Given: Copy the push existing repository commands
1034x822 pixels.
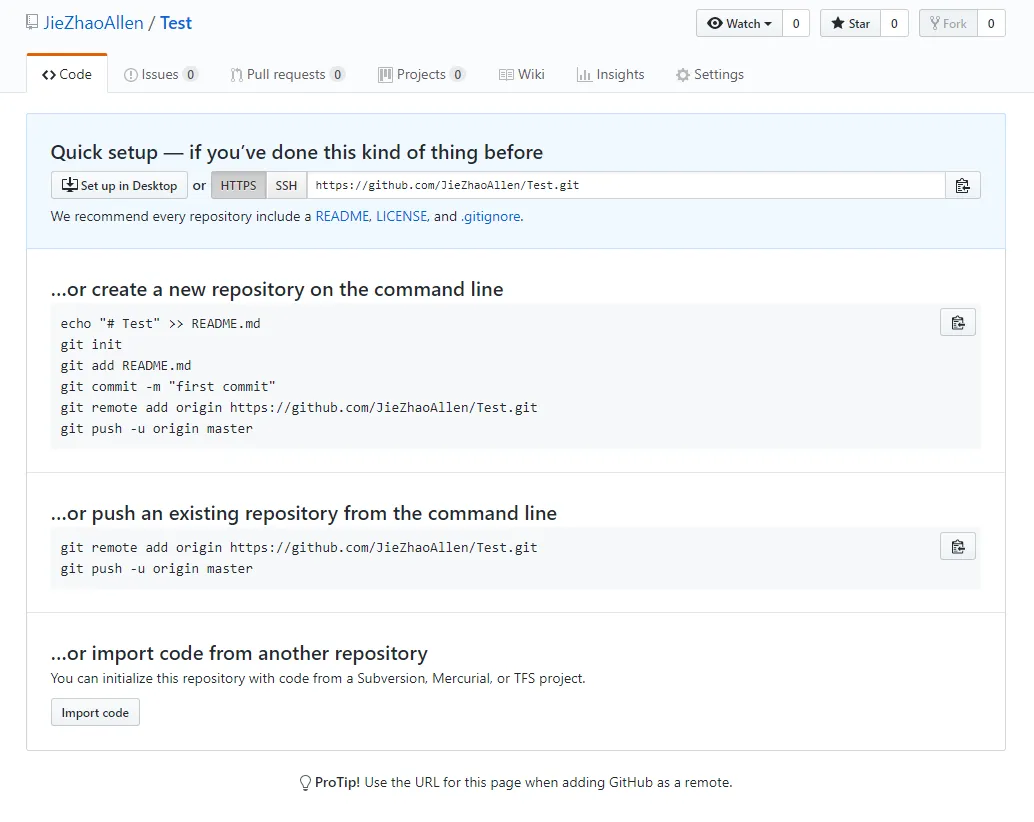Looking at the screenshot, I should (957, 546).
